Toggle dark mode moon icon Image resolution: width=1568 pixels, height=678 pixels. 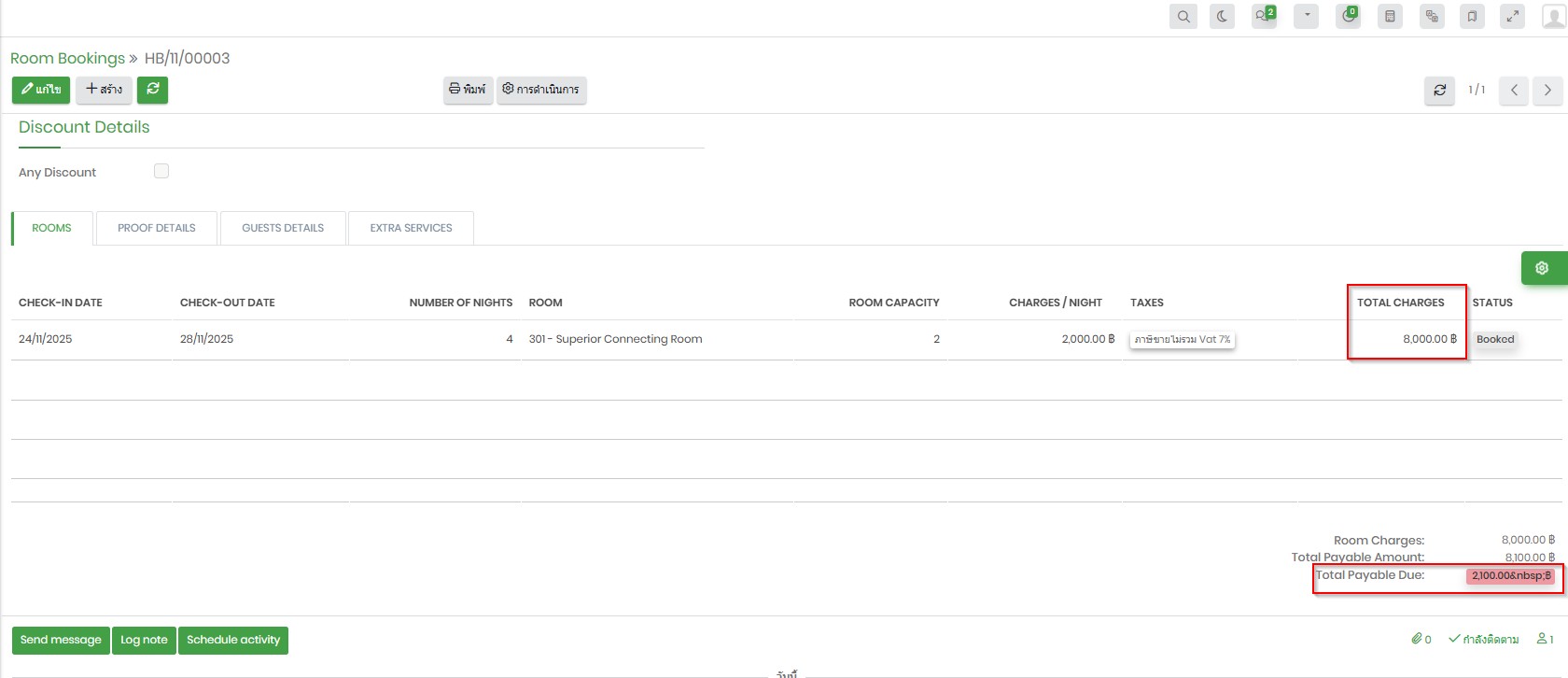click(1222, 16)
